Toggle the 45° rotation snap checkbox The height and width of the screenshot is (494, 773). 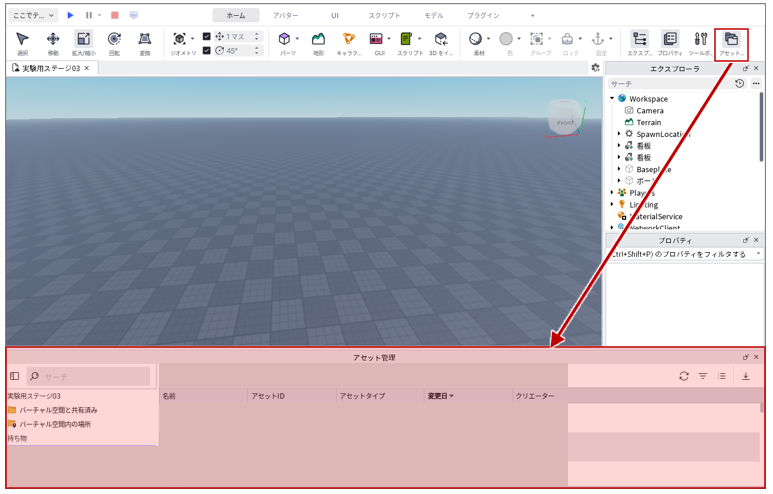pyautogui.click(x=207, y=50)
